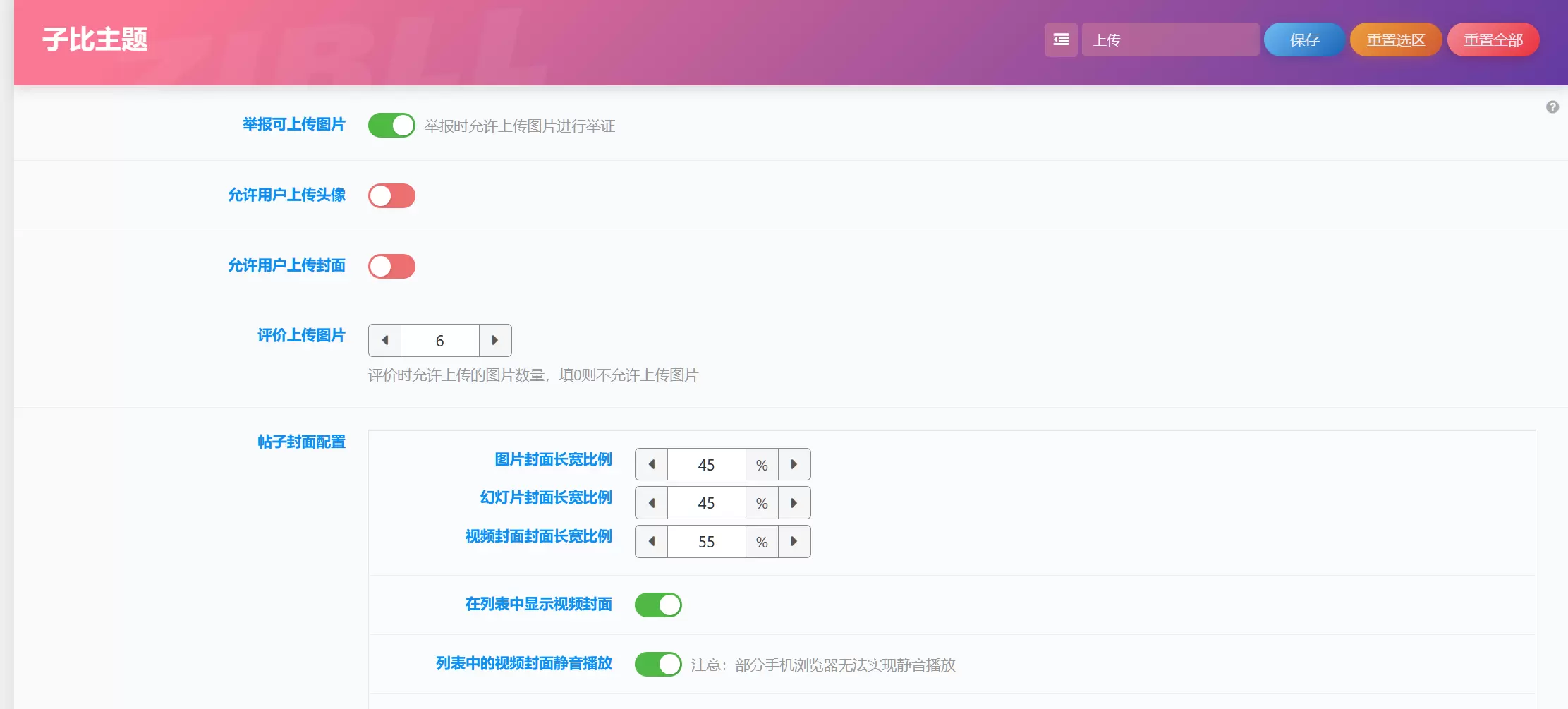Toggle the menu expand icon beside search box

[x=1061, y=40]
